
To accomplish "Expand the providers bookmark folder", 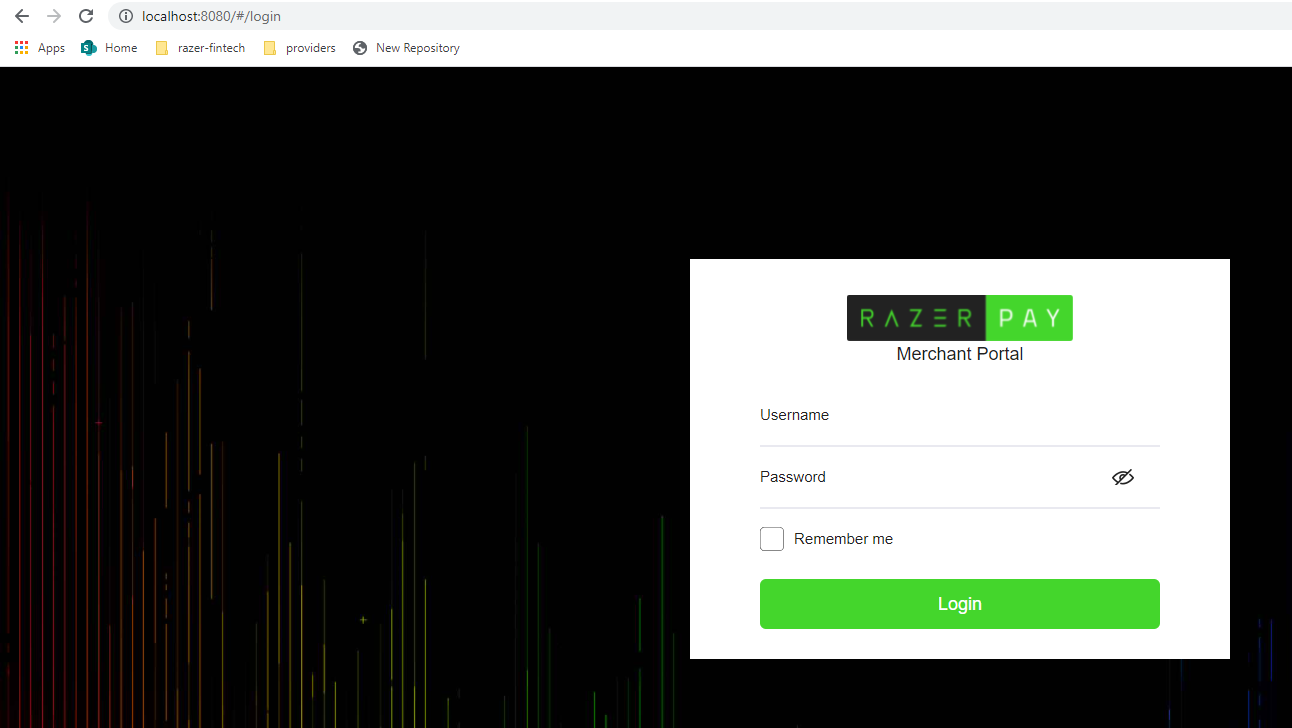I will click(299, 48).
